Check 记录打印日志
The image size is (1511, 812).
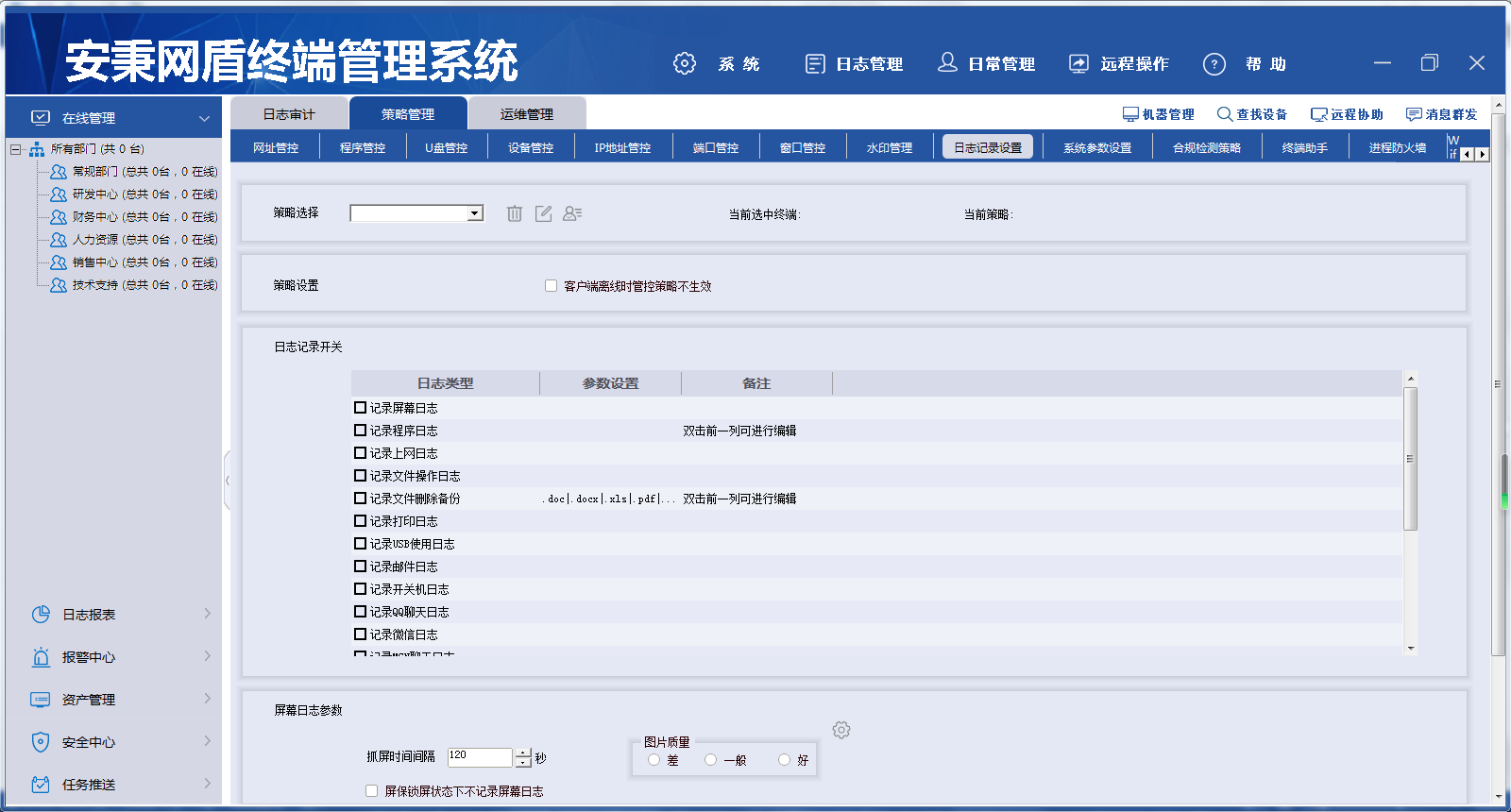point(360,521)
